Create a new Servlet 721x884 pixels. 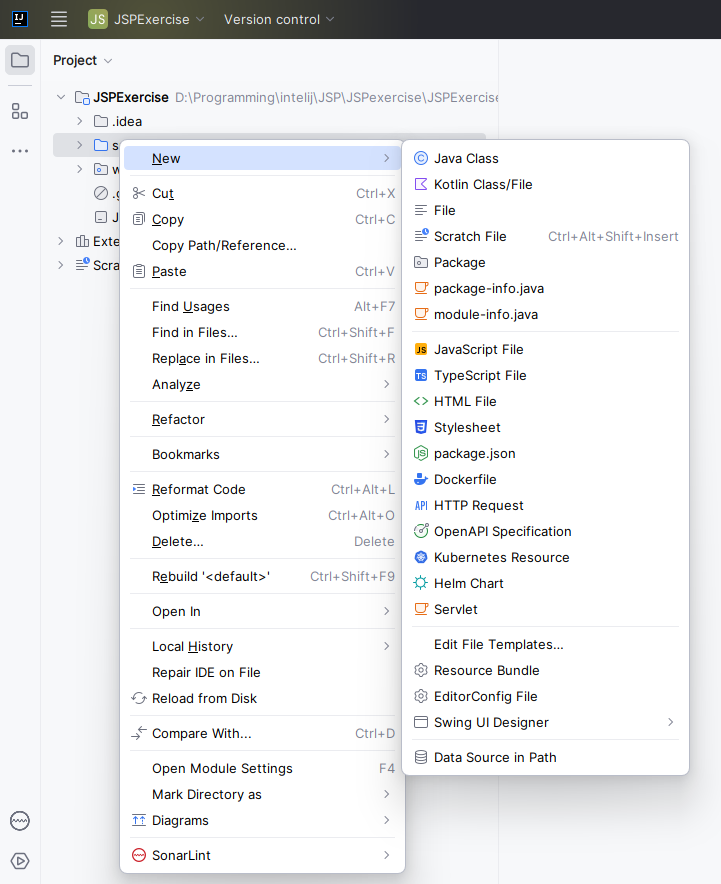click(545, 609)
